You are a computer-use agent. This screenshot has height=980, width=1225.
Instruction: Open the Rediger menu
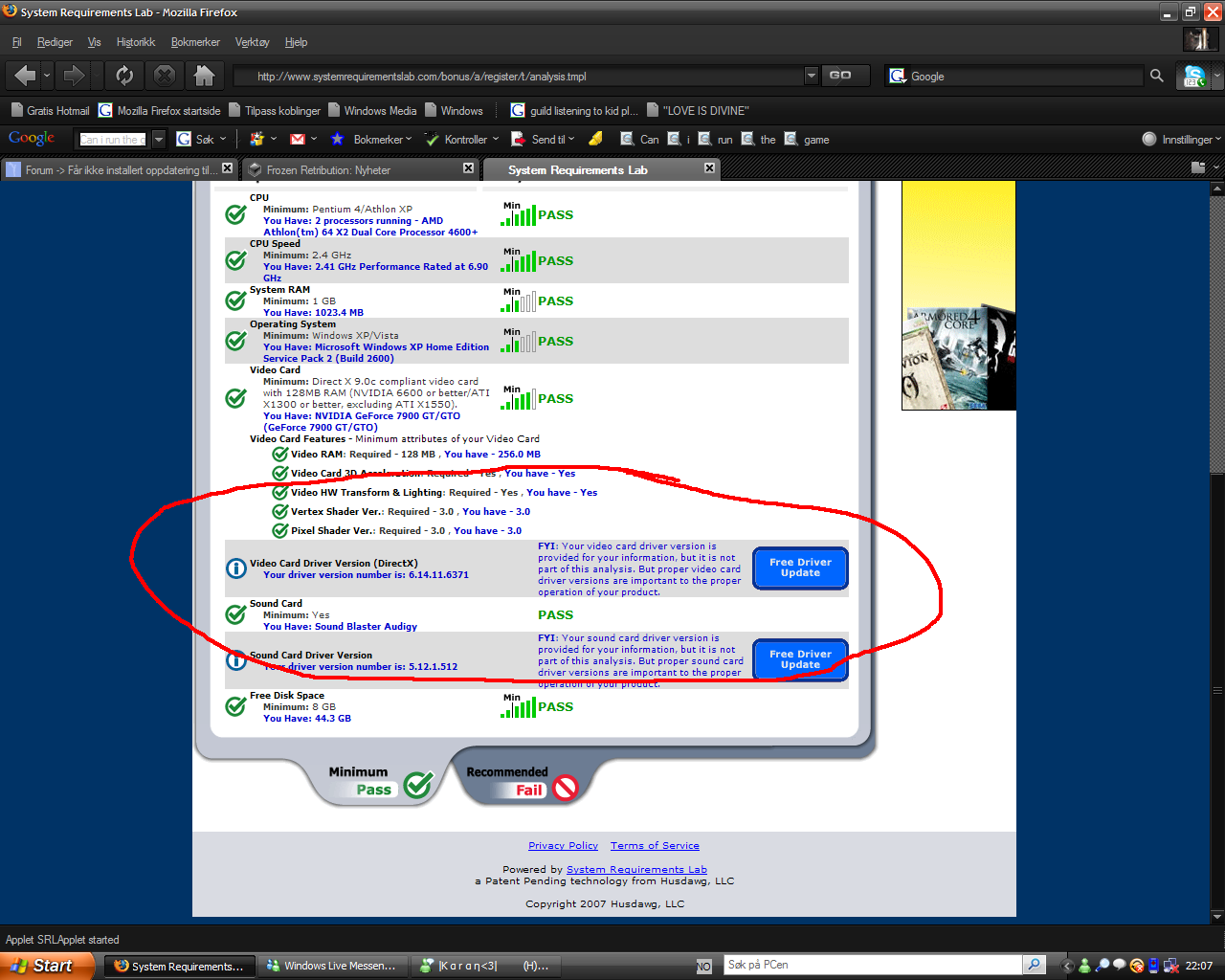(x=55, y=42)
